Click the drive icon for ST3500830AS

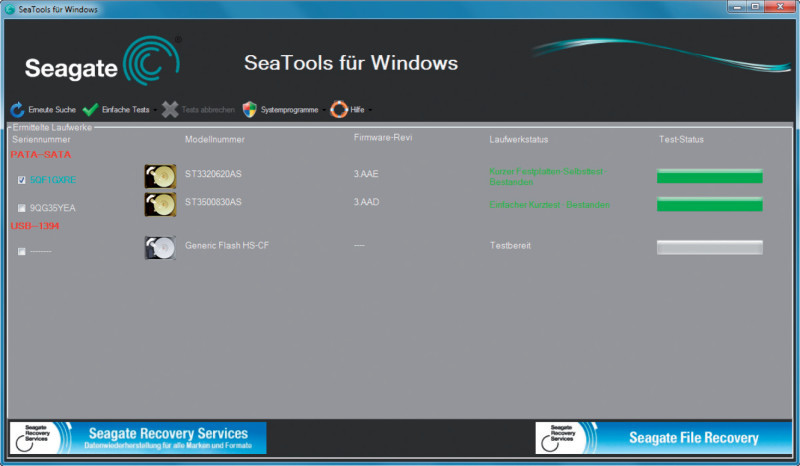tap(160, 204)
